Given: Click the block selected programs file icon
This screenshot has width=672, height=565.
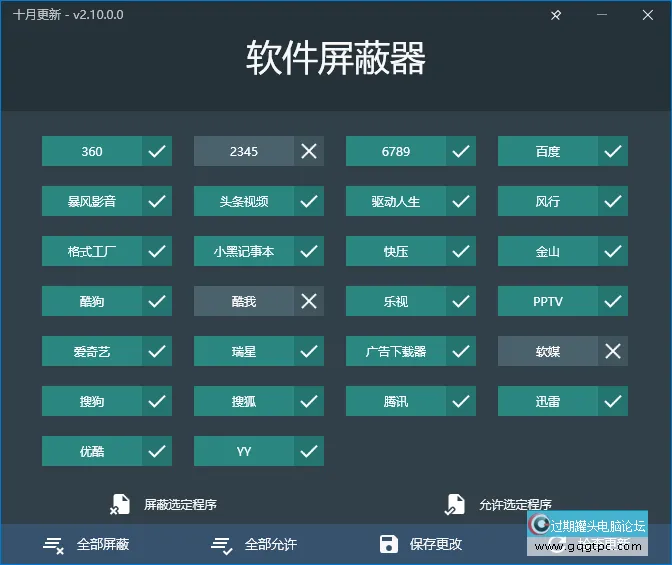Looking at the screenshot, I should [120, 504].
